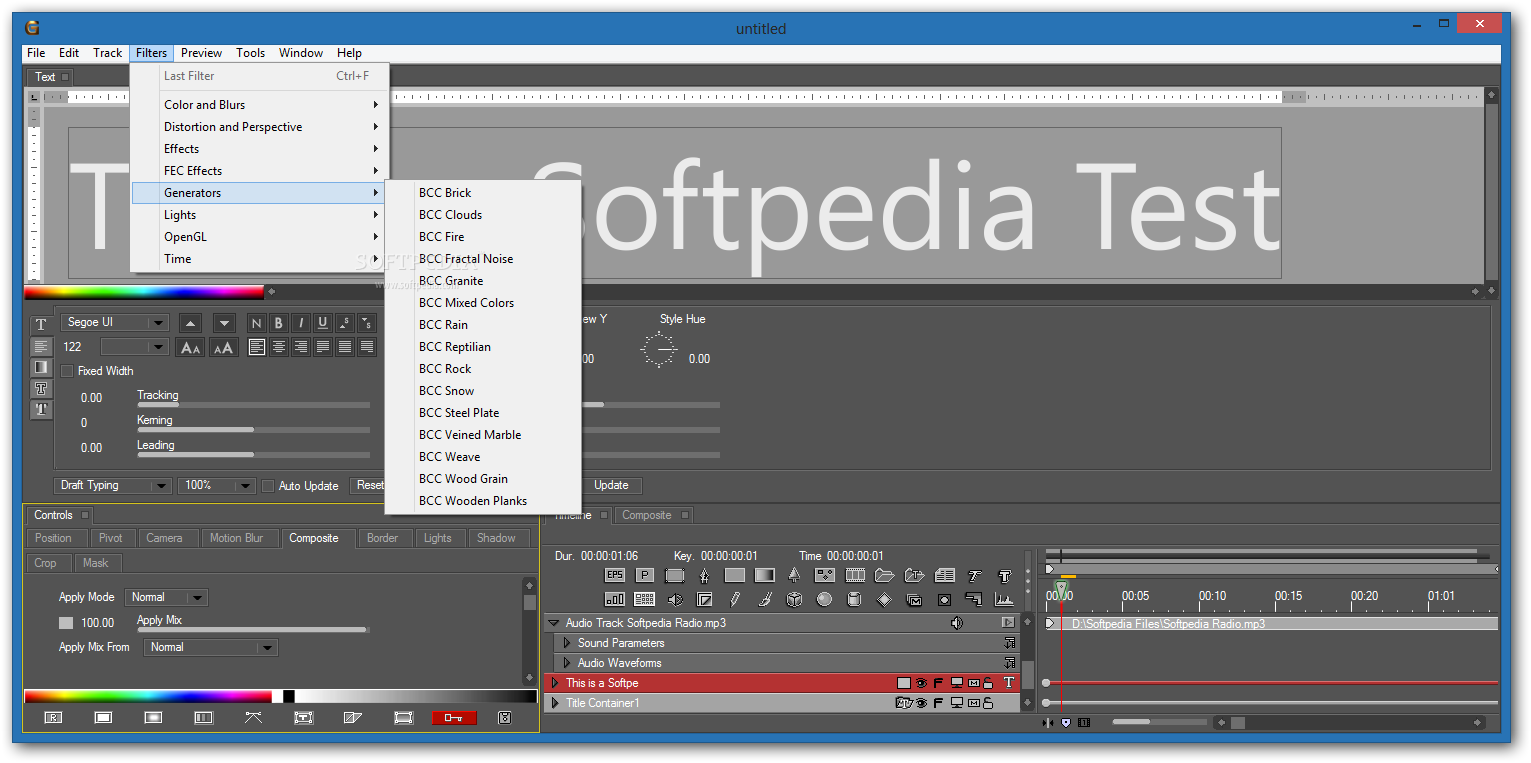Click the paintbrush icon in timeline toolbar
Viewport: 1531px width, 763px height.
pos(765,599)
